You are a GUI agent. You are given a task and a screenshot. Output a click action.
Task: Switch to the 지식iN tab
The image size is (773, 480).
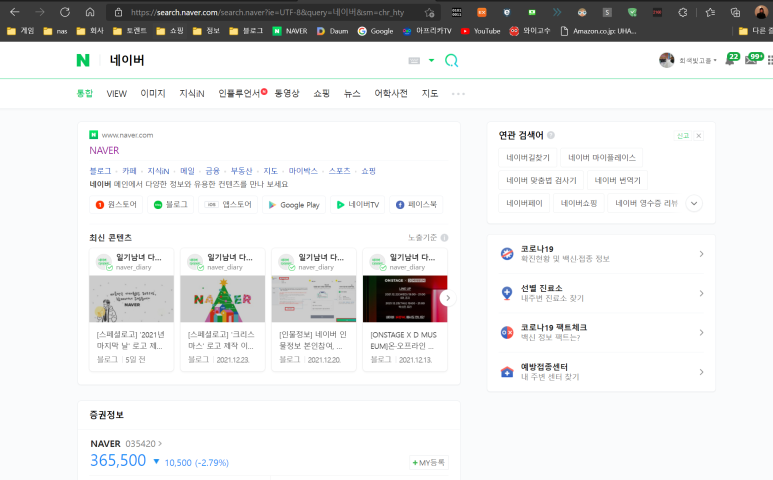coord(192,93)
